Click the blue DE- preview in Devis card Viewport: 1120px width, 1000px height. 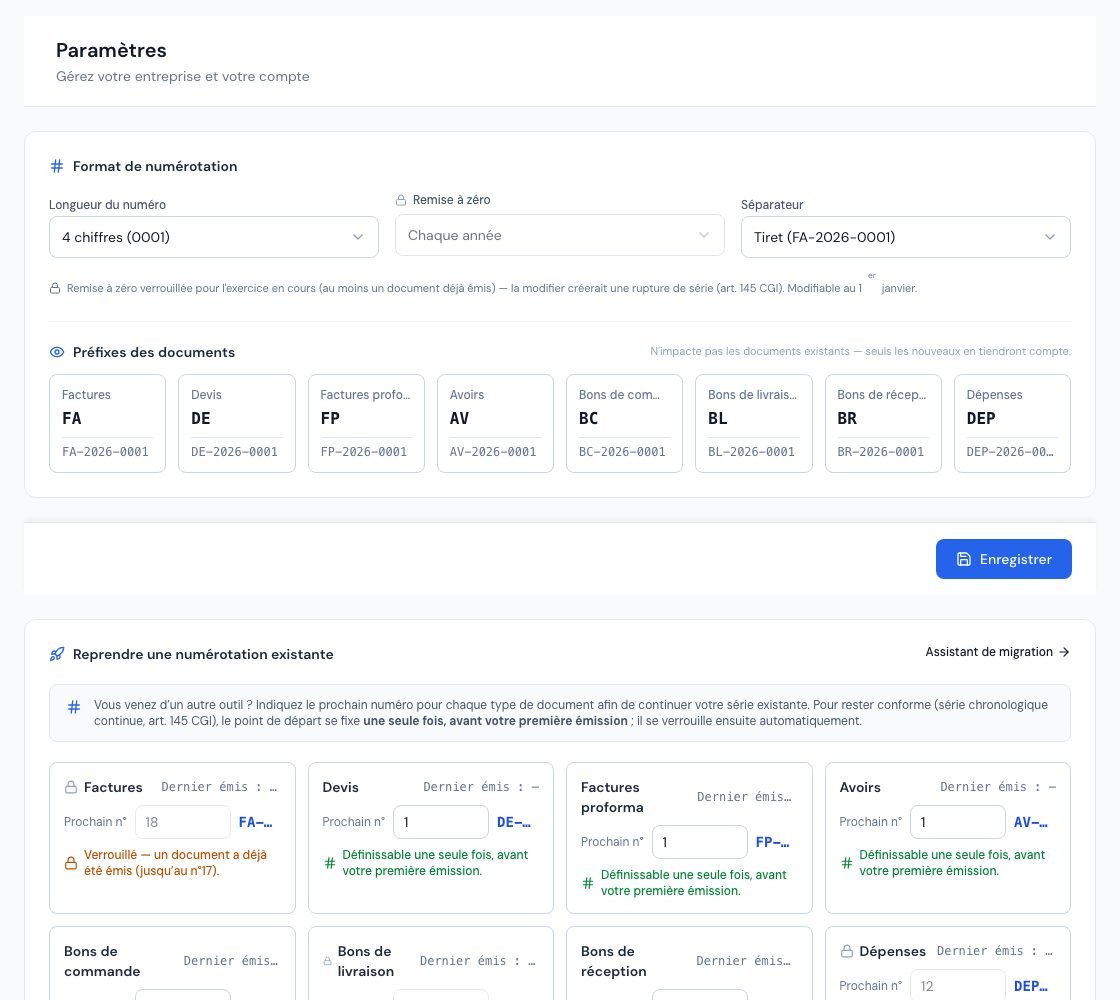pyautogui.click(x=514, y=822)
